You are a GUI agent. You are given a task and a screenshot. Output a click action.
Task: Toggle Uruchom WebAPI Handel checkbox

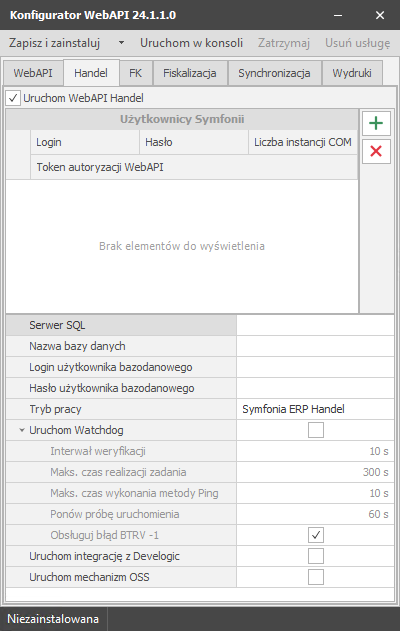[13, 98]
